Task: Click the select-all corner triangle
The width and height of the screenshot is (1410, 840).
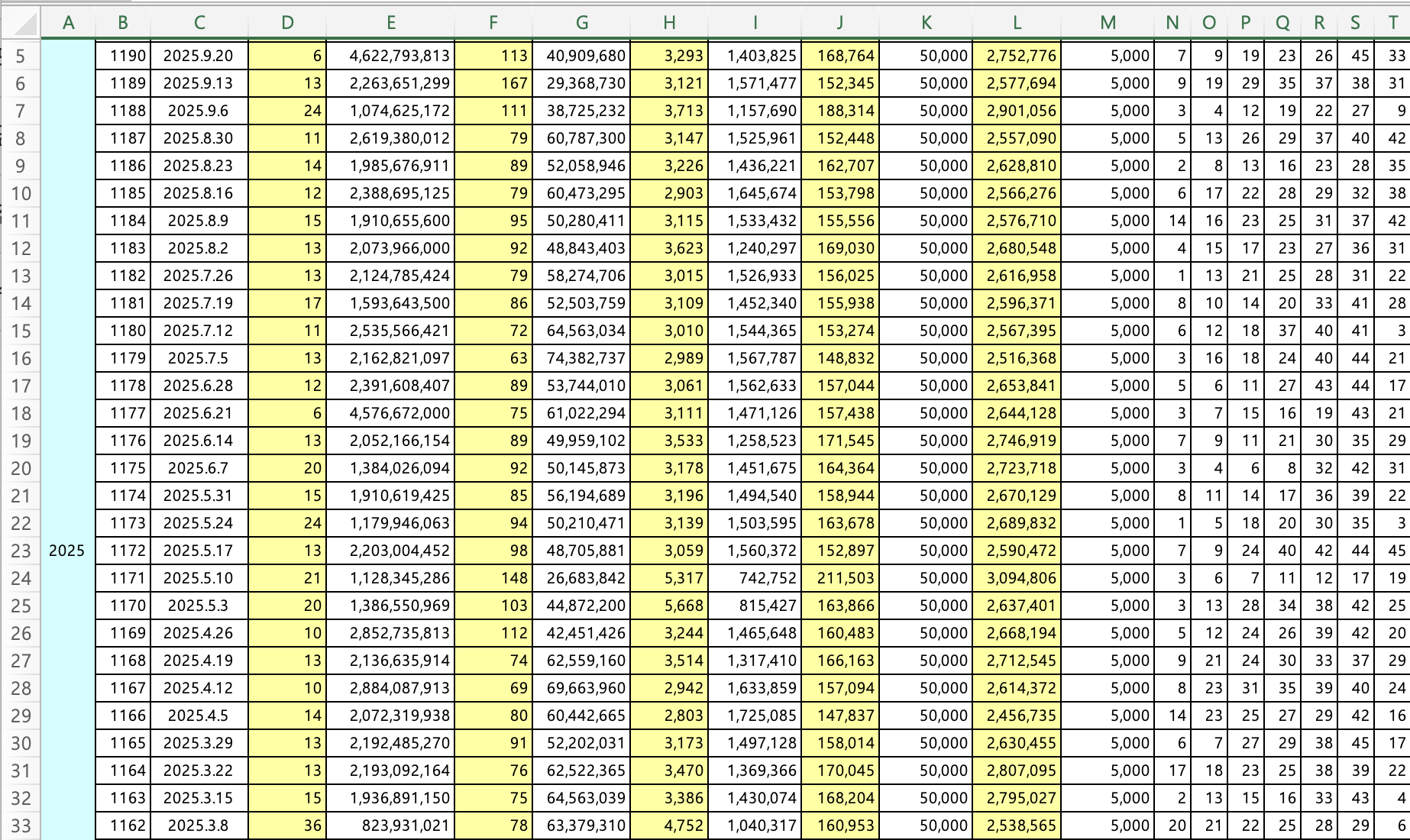Action: [21, 24]
